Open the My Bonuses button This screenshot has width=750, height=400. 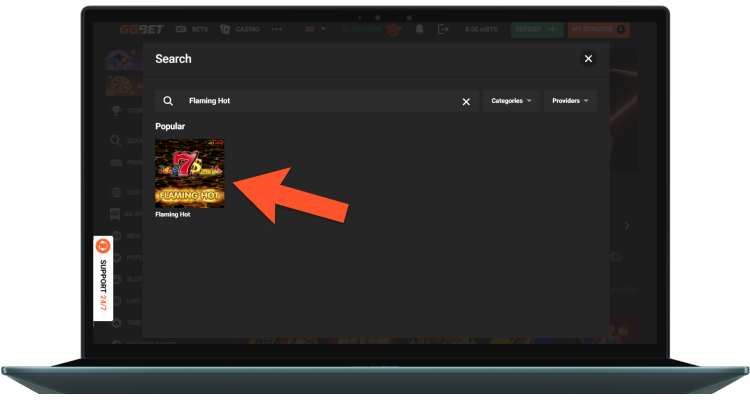tap(598, 30)
